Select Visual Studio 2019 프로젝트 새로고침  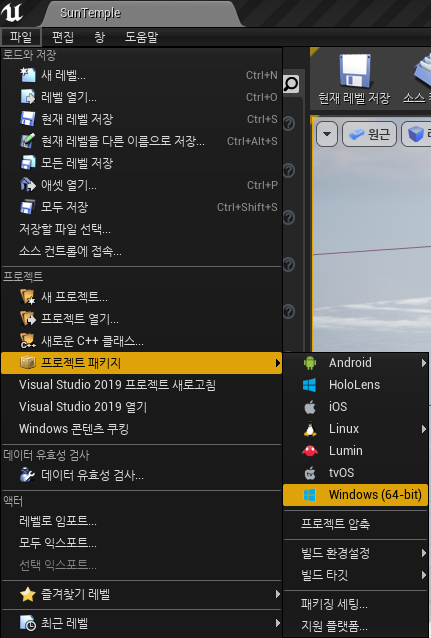pos(141,385)
